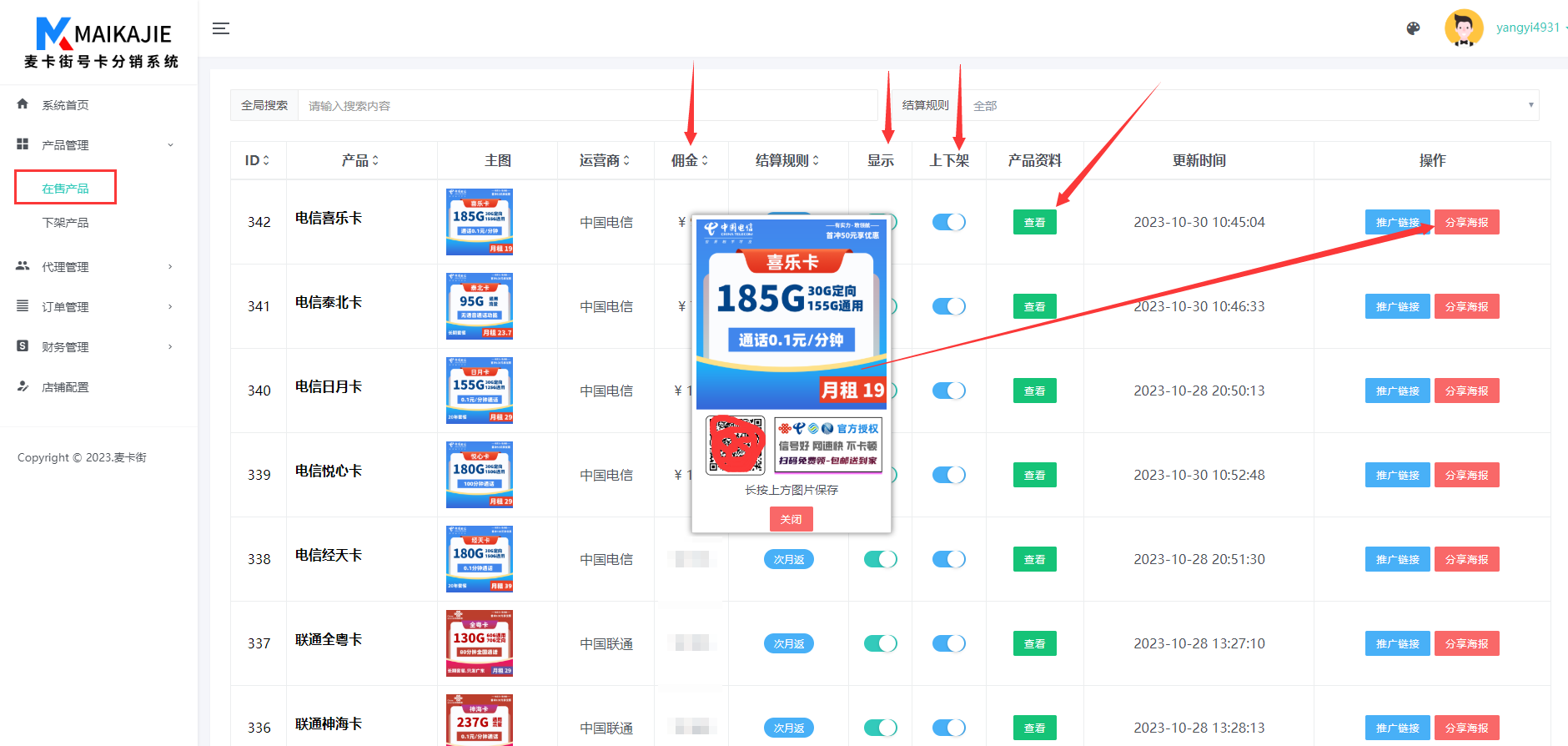Expand 订单管理 menu chevron
Screen dimensions: 1568x746
[170, 306]
